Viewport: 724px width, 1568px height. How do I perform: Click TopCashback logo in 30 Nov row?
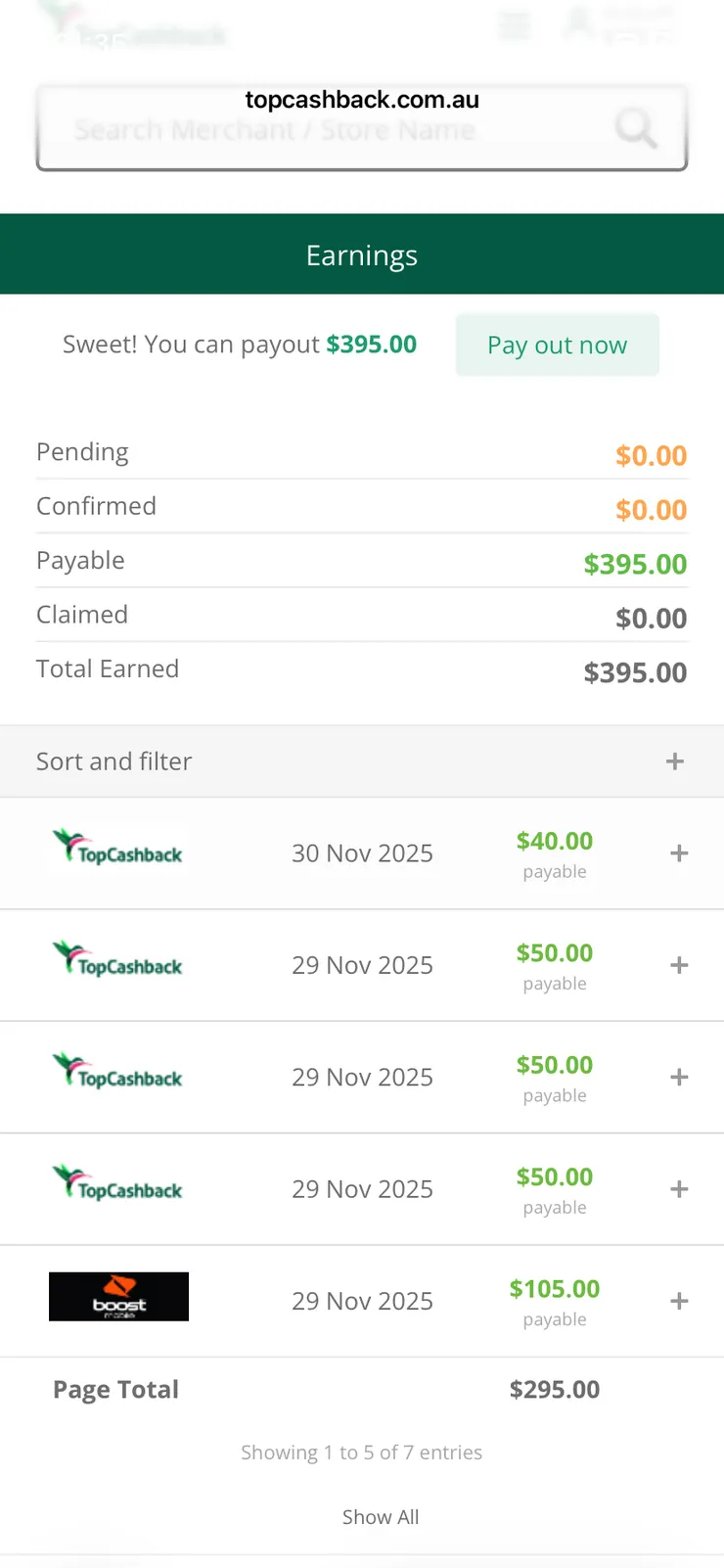(x=118, y=850)
